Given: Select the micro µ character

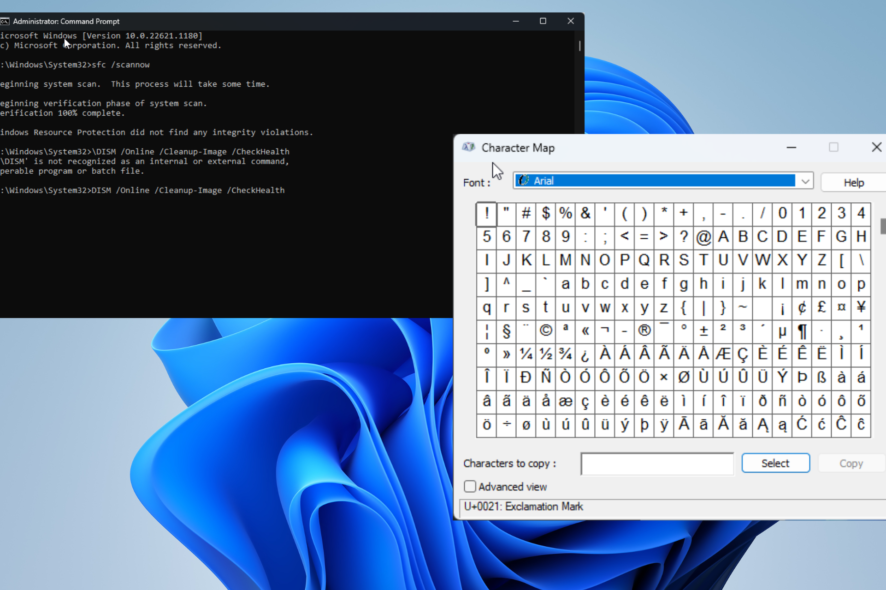Looking at the screenshot, I should coord(782,331).
